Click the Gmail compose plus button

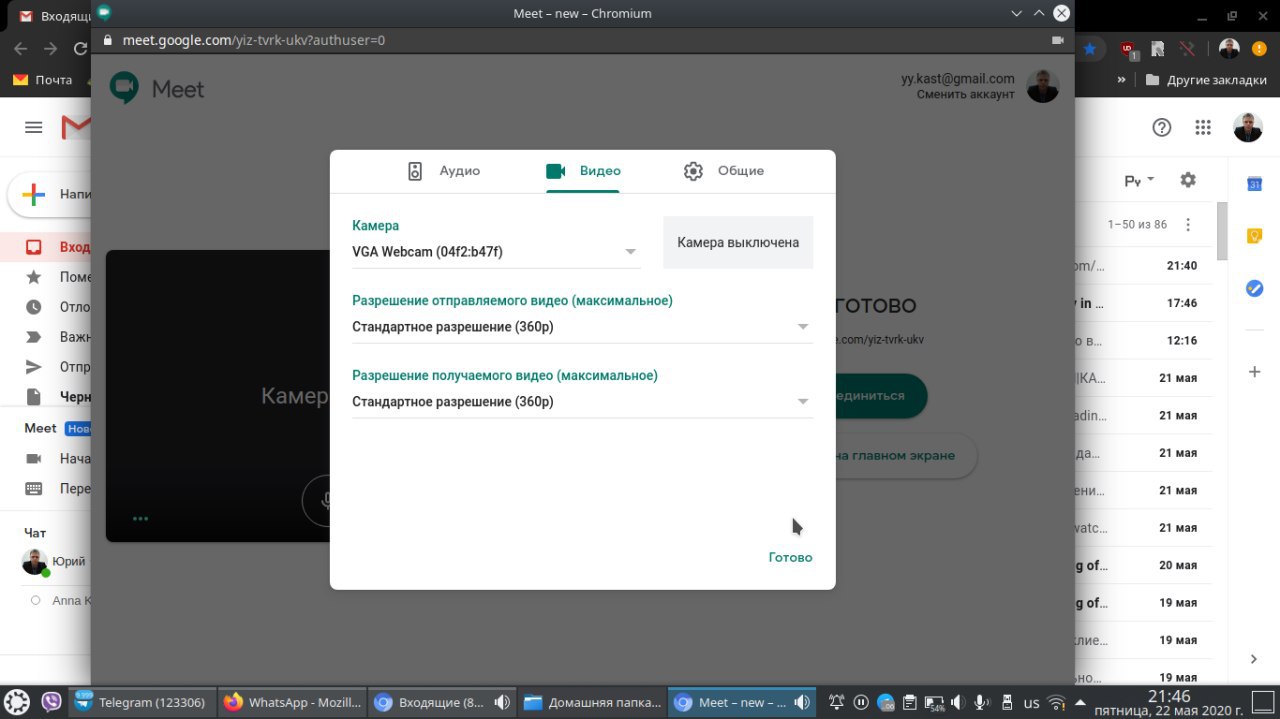pos(34,195)
